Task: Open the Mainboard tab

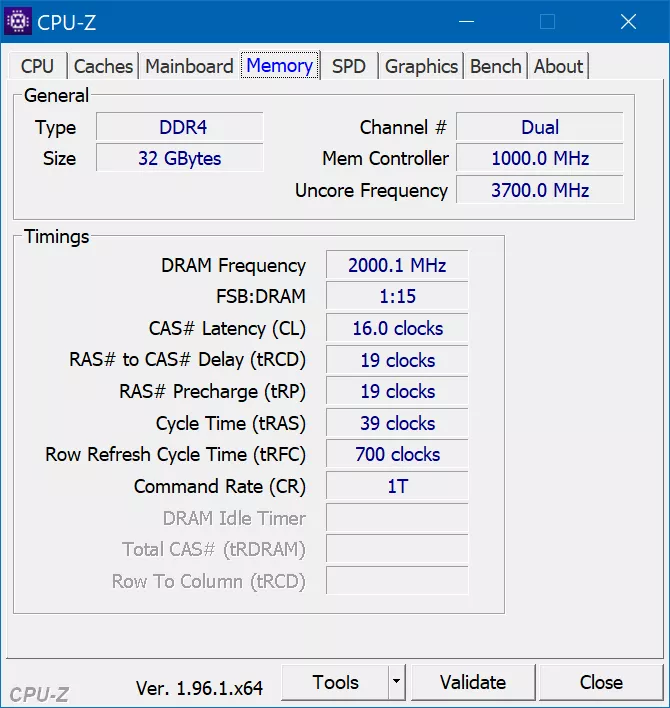Action: click(189, 66)
